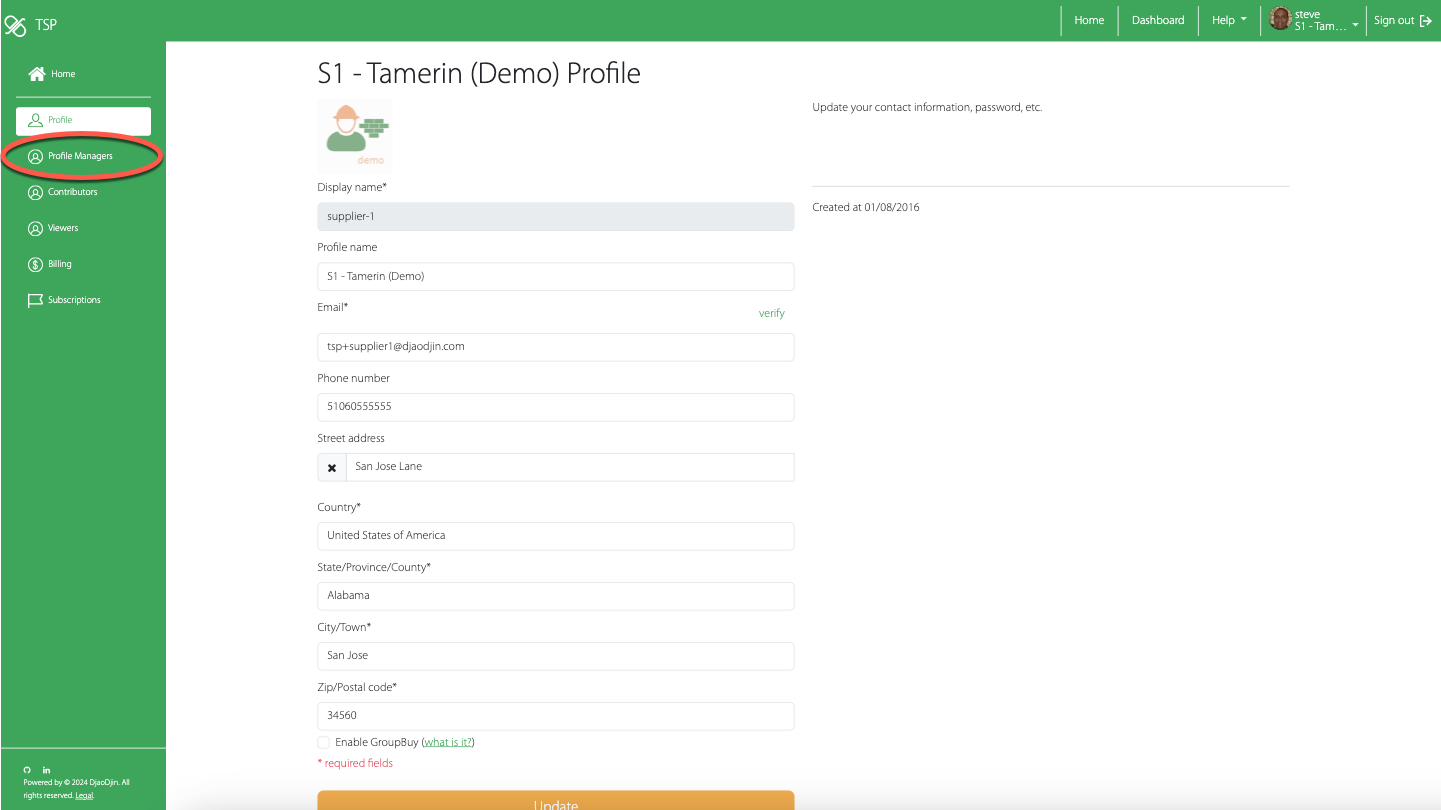Enable the GroupBuy checkbox
The width and height of the screenshot is (1441, 810).
pyautogui.click(x=323, y=742)
